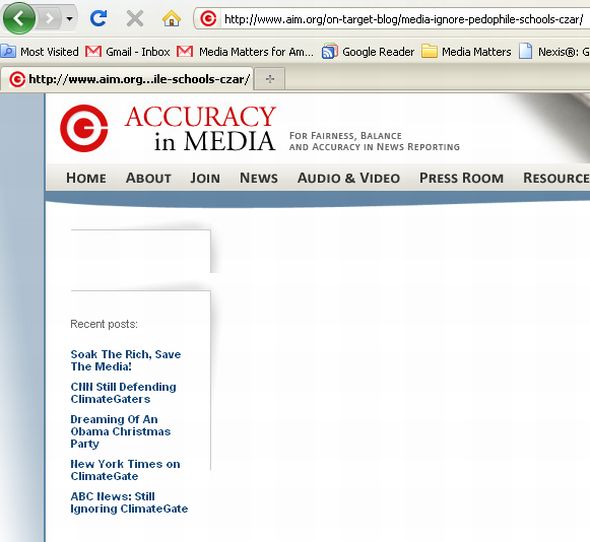Screen dimensions: 590x542
Task: Open the post 'Soak The Rich, Save The Media!'
Action: 126,360
